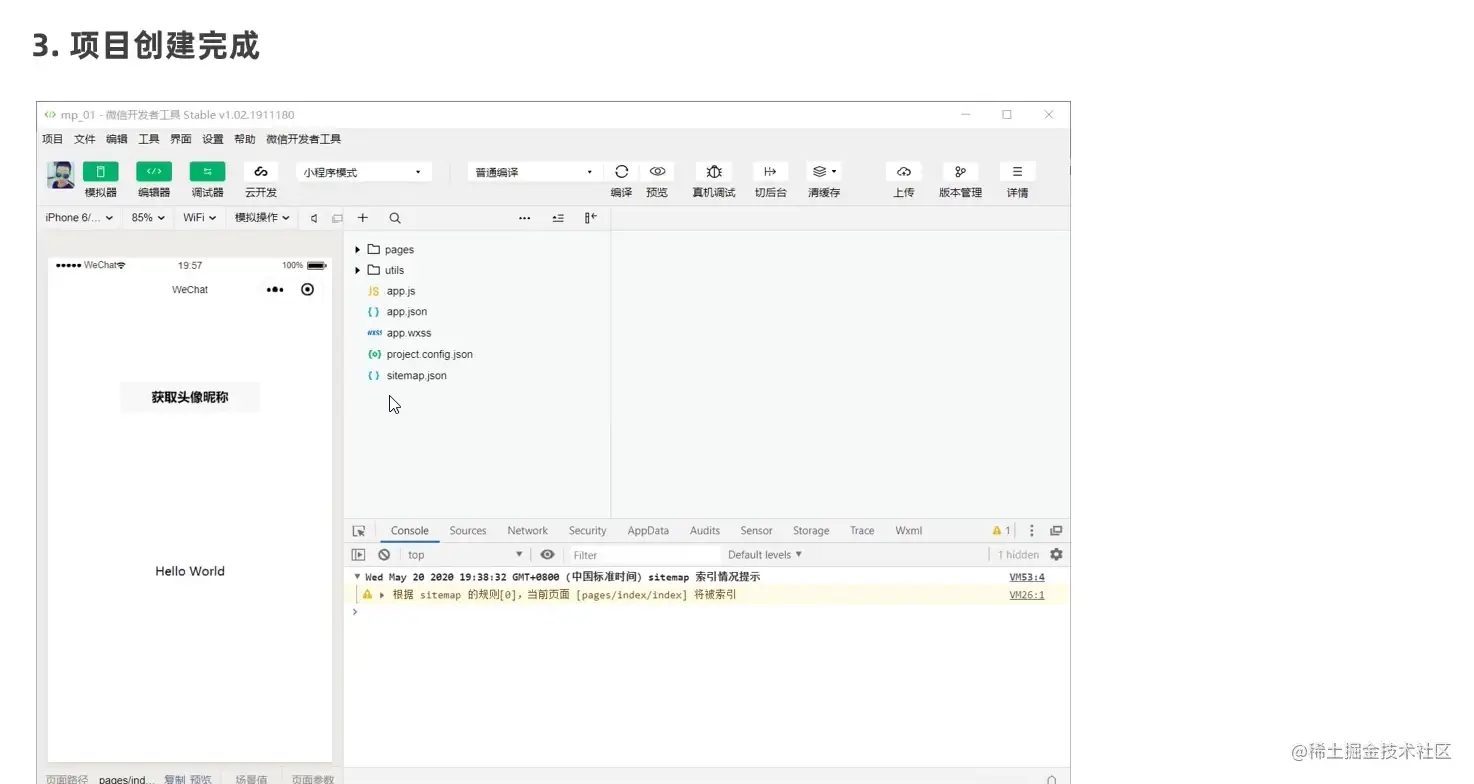Open the 界面 menu
This screenshot has width=1474, height=784.
pos(181,139)
